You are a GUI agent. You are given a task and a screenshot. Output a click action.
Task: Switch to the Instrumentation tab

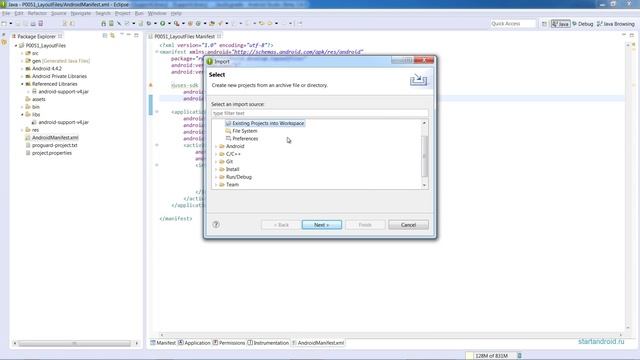point(268,343)
